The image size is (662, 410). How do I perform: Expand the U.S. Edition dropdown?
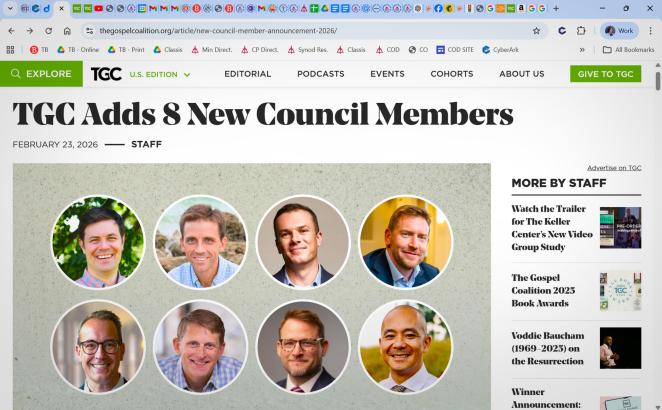160,75
